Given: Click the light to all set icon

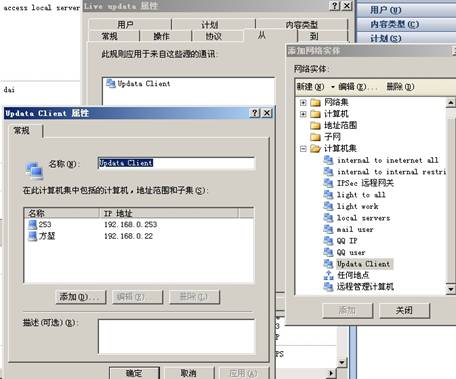Looking at the screenshot, I should 328,195.
